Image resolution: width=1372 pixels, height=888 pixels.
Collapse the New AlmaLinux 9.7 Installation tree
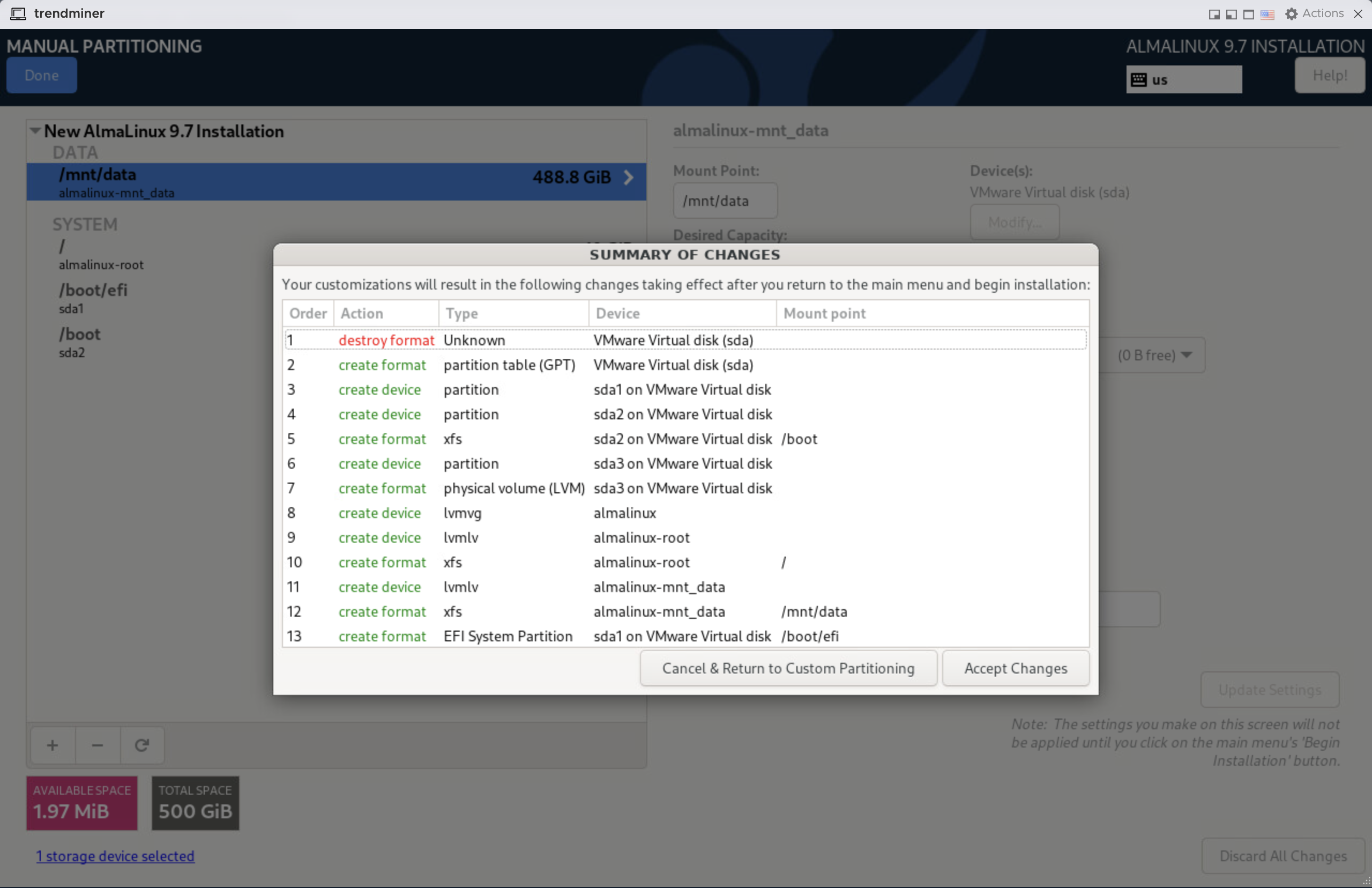pyautogui.click(x=35, y=130)
